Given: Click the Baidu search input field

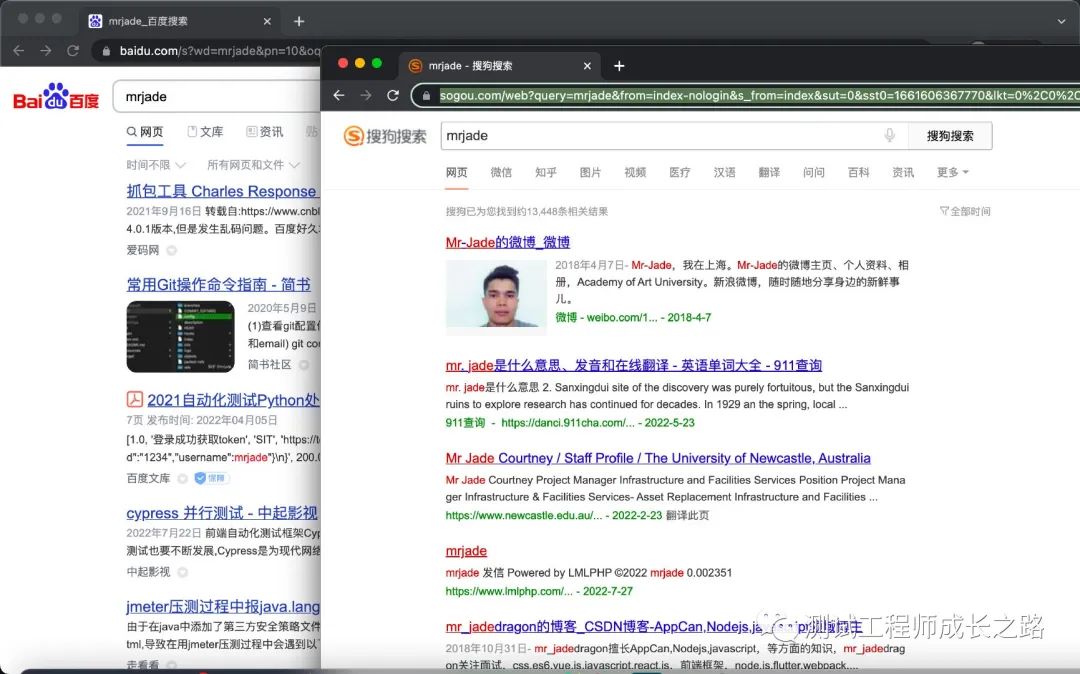Looking at the screenshot, I should [216, 96].
